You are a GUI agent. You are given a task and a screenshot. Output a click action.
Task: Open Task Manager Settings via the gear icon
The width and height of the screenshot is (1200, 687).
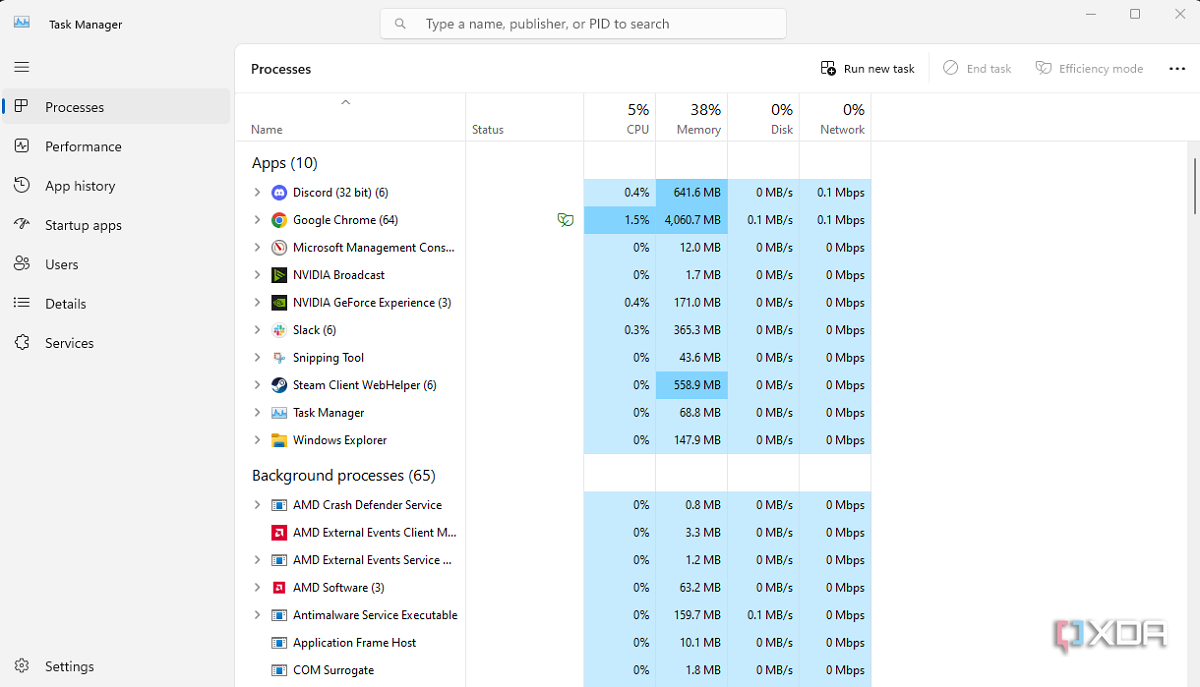coord(21,666)
